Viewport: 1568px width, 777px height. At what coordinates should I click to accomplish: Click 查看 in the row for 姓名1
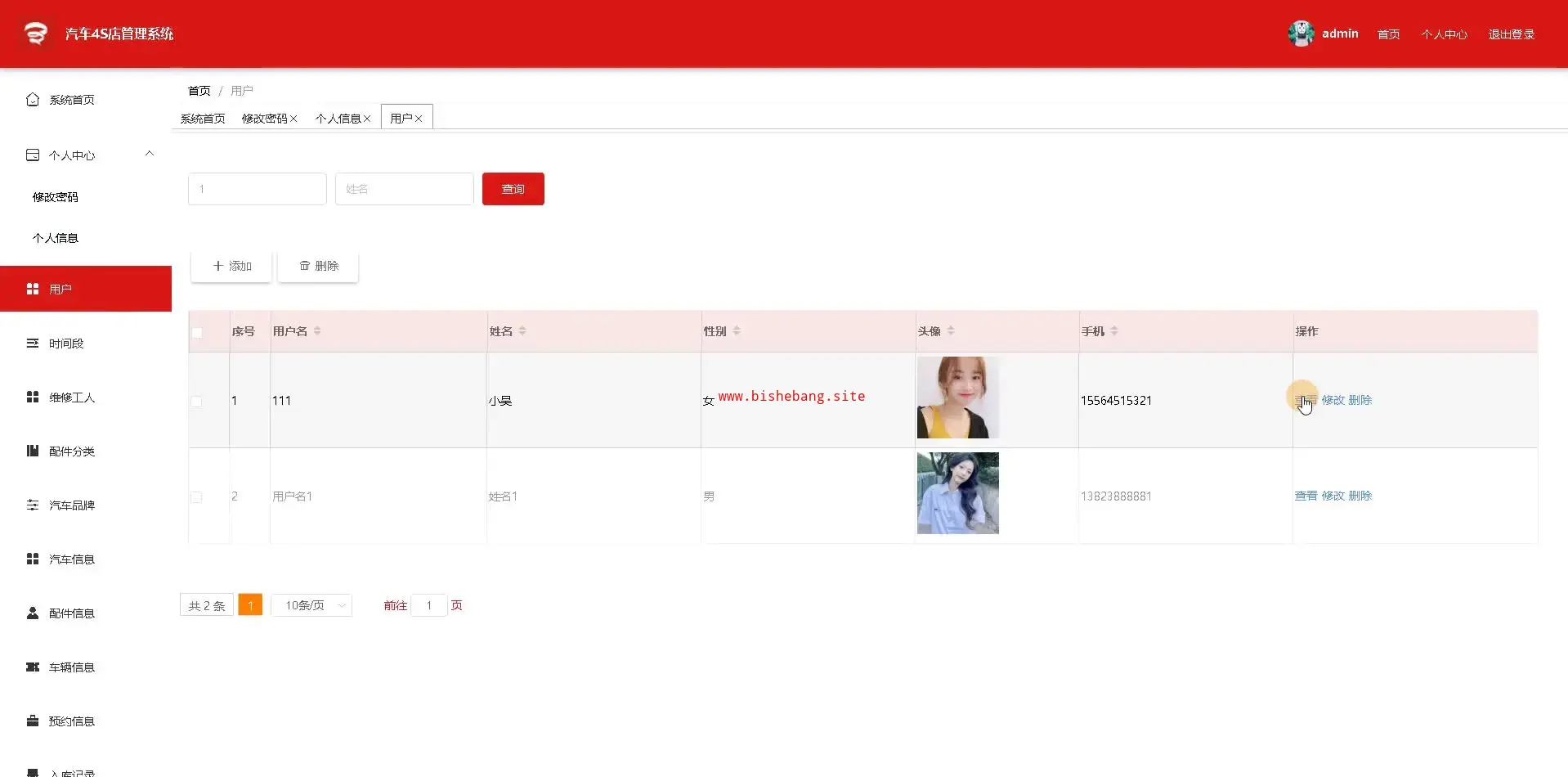coord(1306,496)
